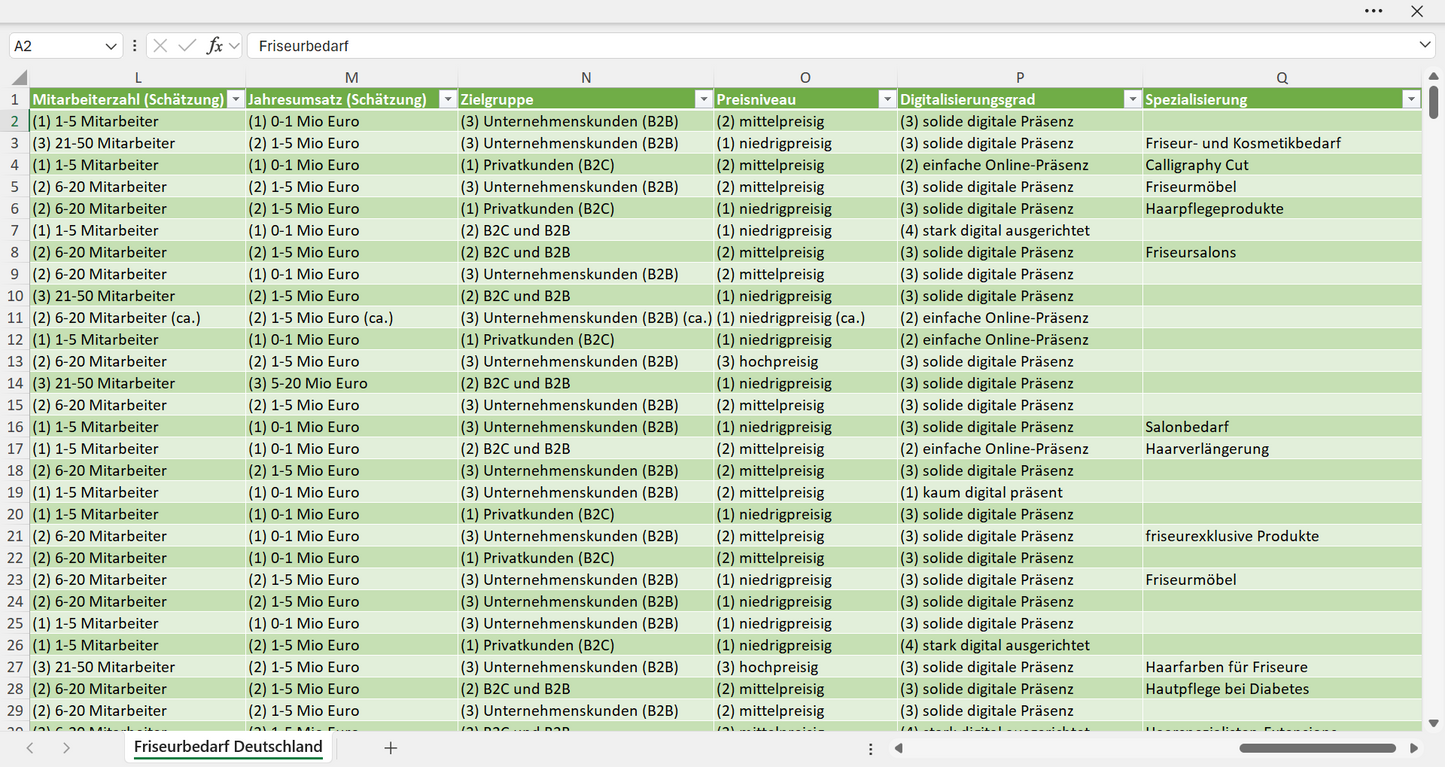
Task: Click the Name Box showing A2
Action: point(56,46)
